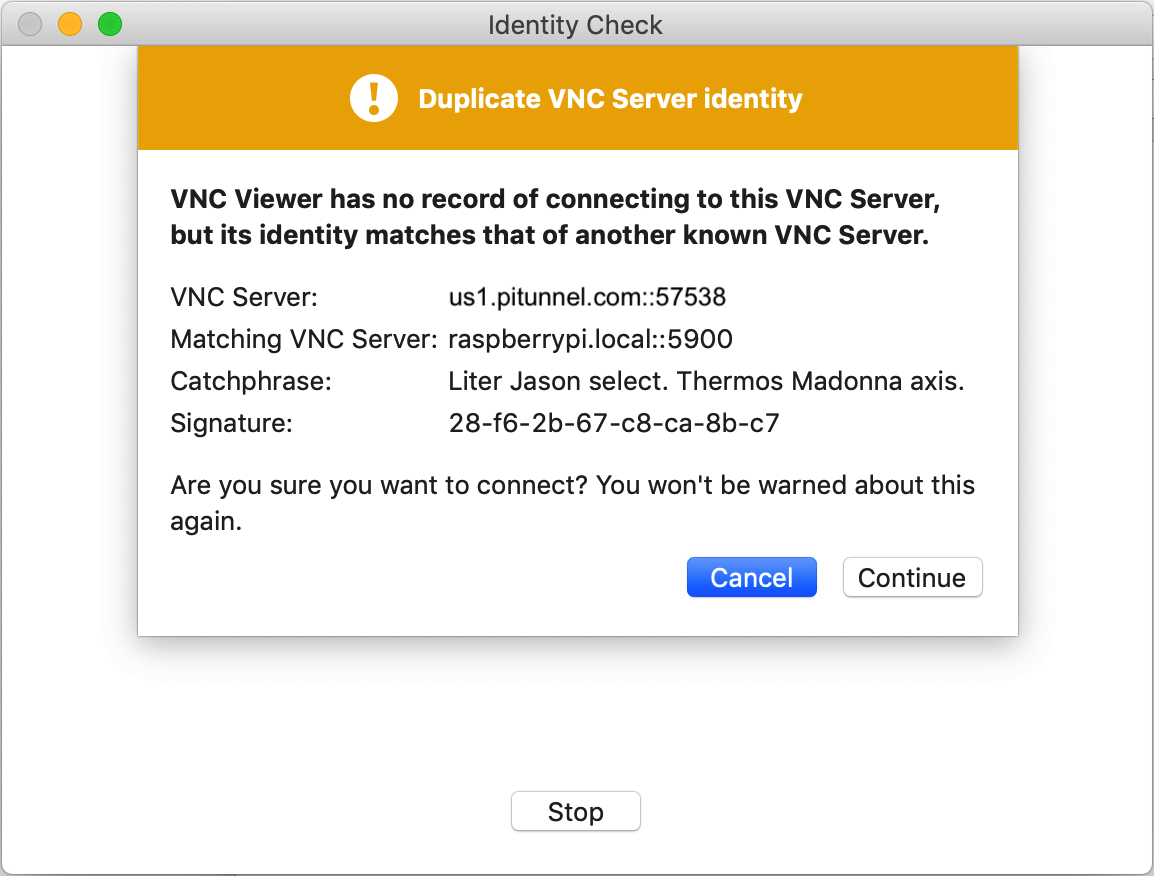The width and height of the screenshot is (1154, 876).
Task: Cancel the VNC connection
Action: coord(751,578)
